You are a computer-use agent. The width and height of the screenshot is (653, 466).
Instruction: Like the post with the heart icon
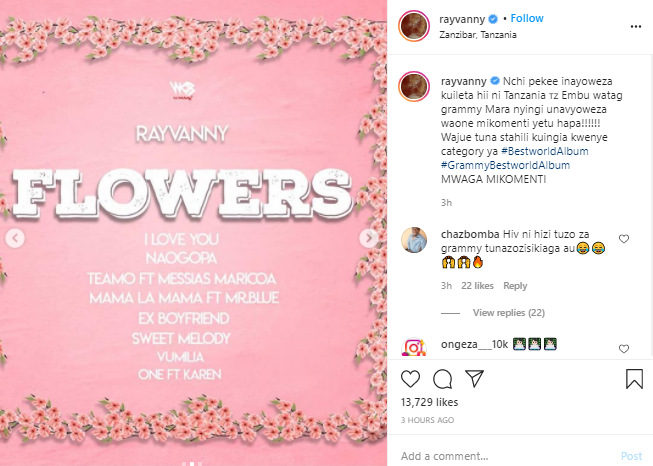(410, 379)
